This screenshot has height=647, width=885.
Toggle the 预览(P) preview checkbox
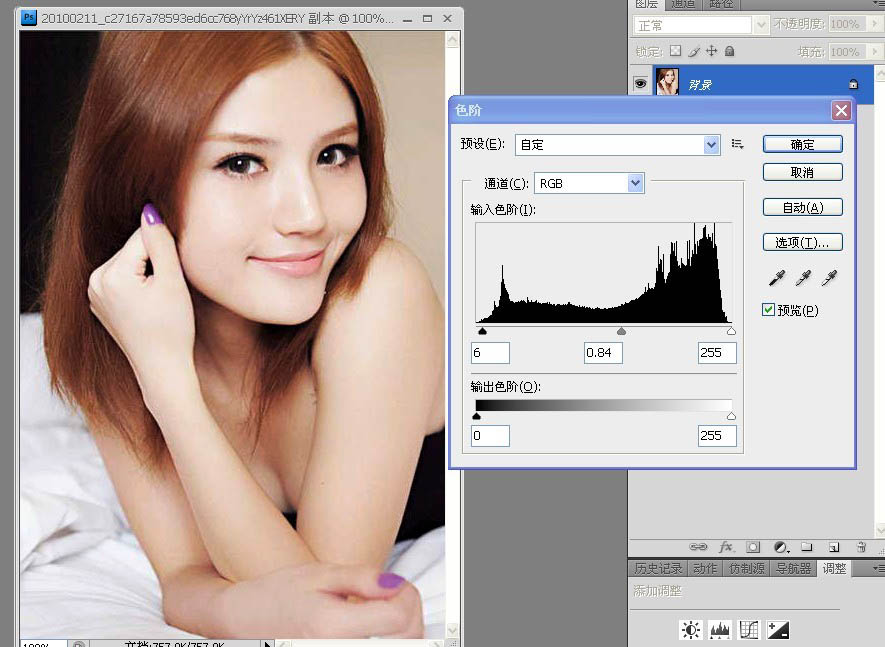[x=768, y=309]
